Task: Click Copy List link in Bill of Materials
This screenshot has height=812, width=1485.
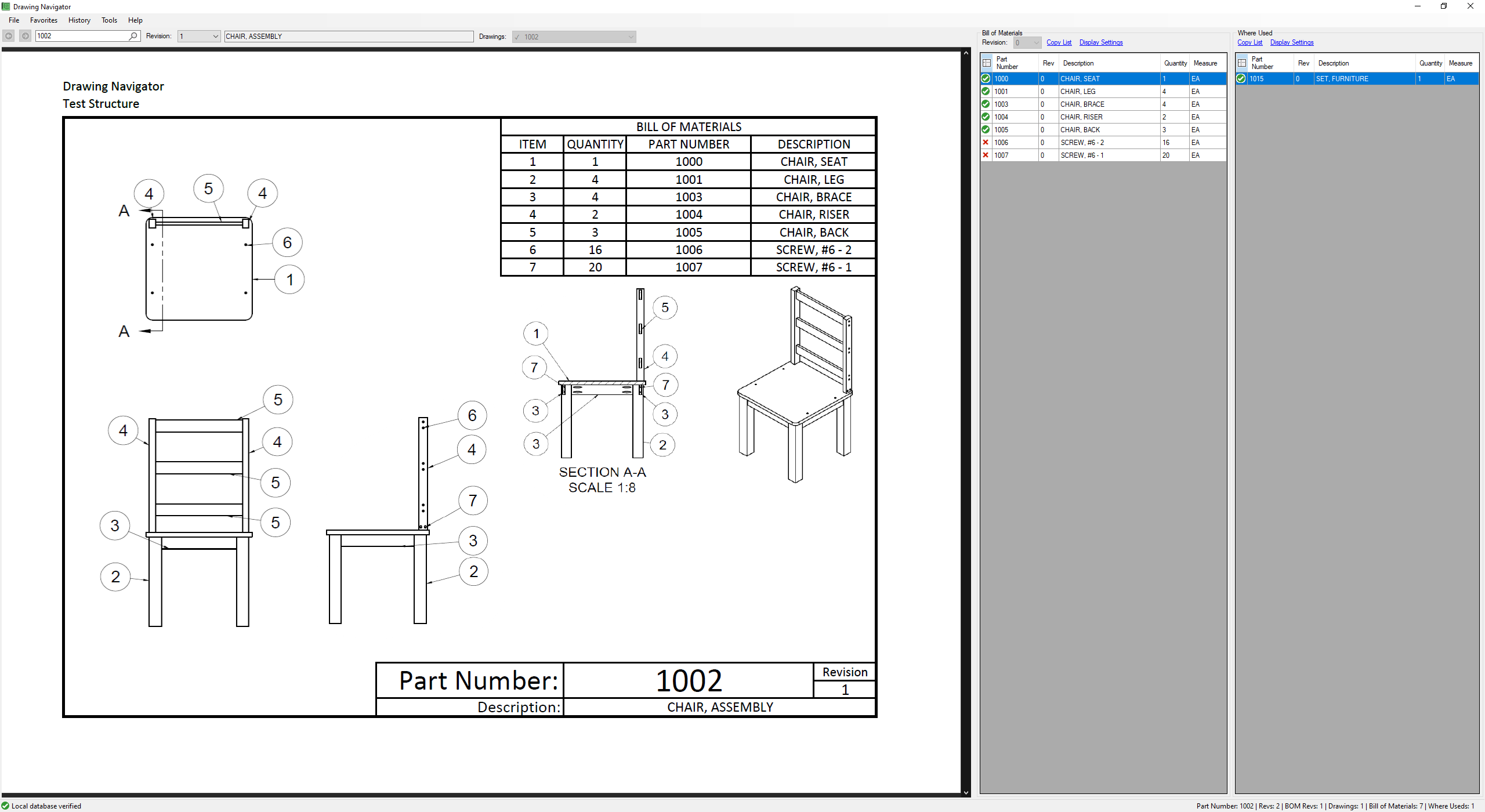Action: (x=1059, y=42)
